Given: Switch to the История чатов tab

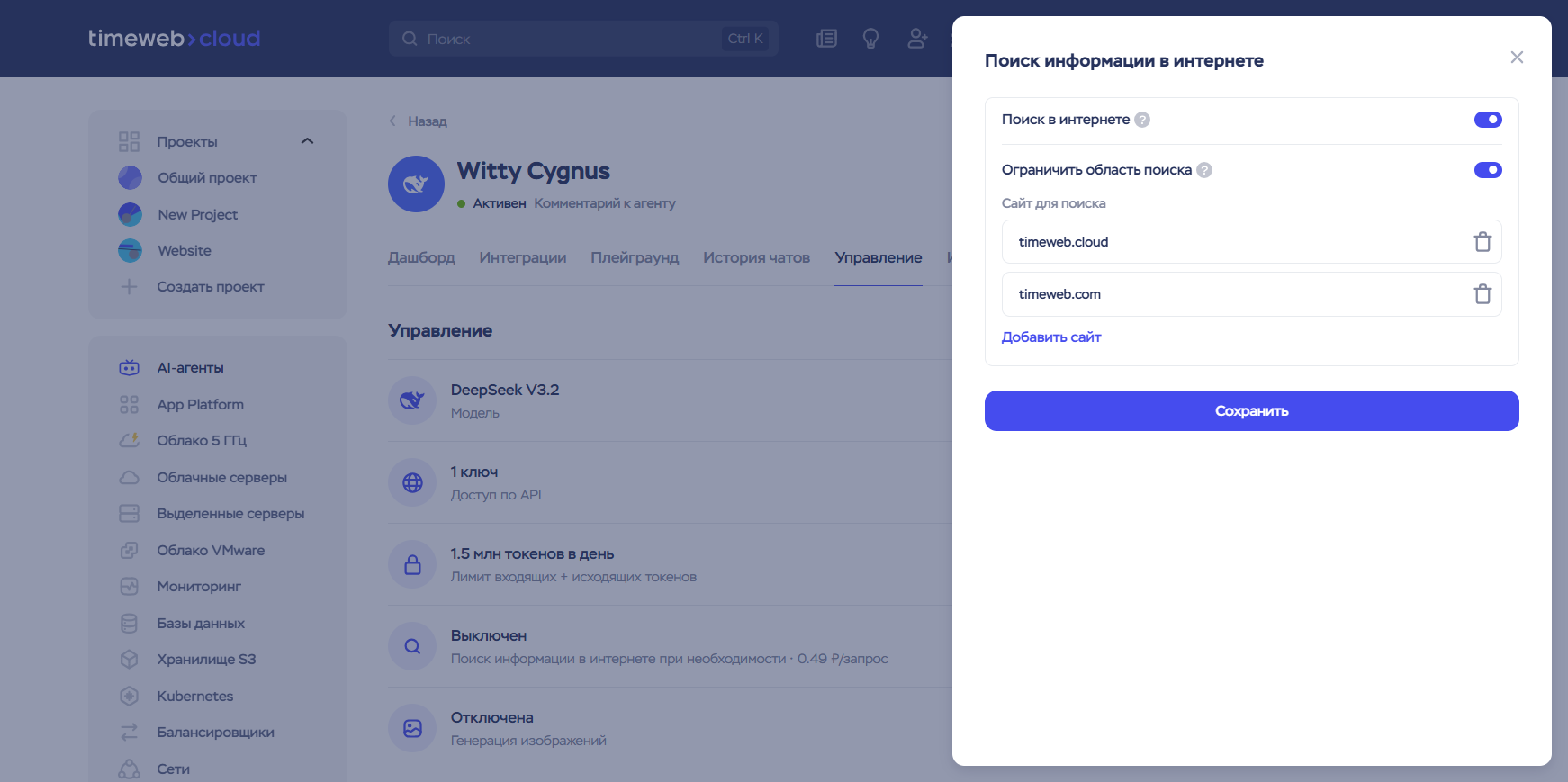Looking at the screenshot, I should click(756, 257).
